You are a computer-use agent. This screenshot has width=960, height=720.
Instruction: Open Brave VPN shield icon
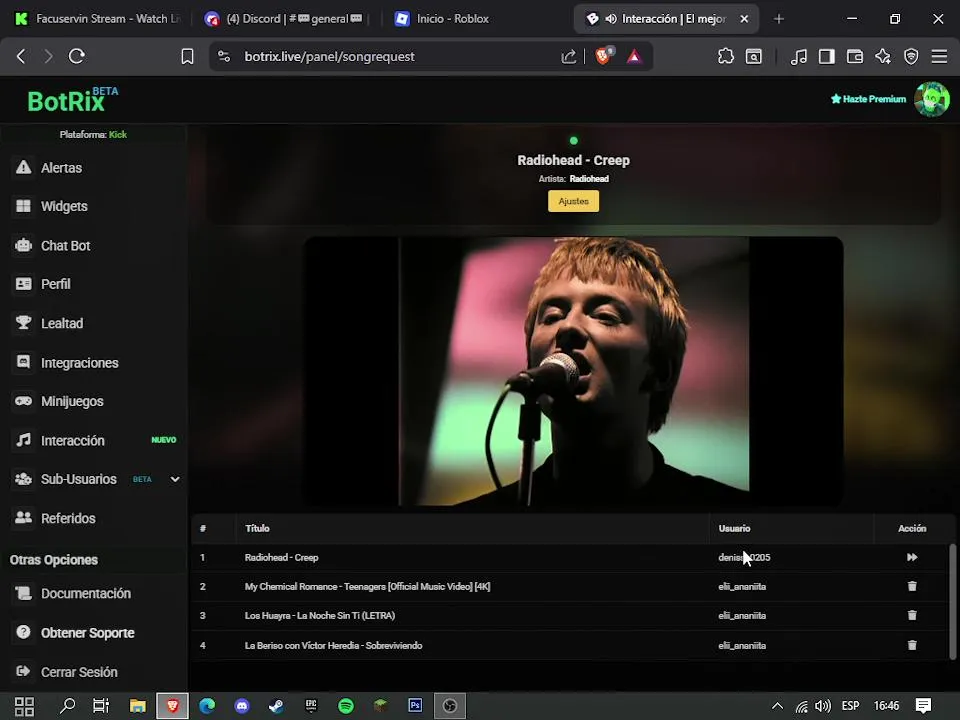(911, 56)
